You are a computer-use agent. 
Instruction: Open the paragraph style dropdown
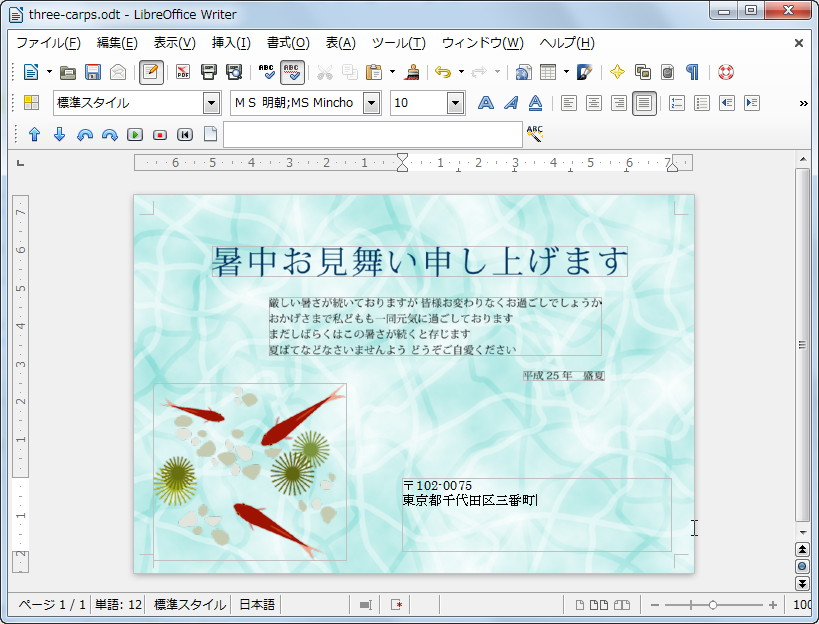pyautogui.click(x=212, y=102)
